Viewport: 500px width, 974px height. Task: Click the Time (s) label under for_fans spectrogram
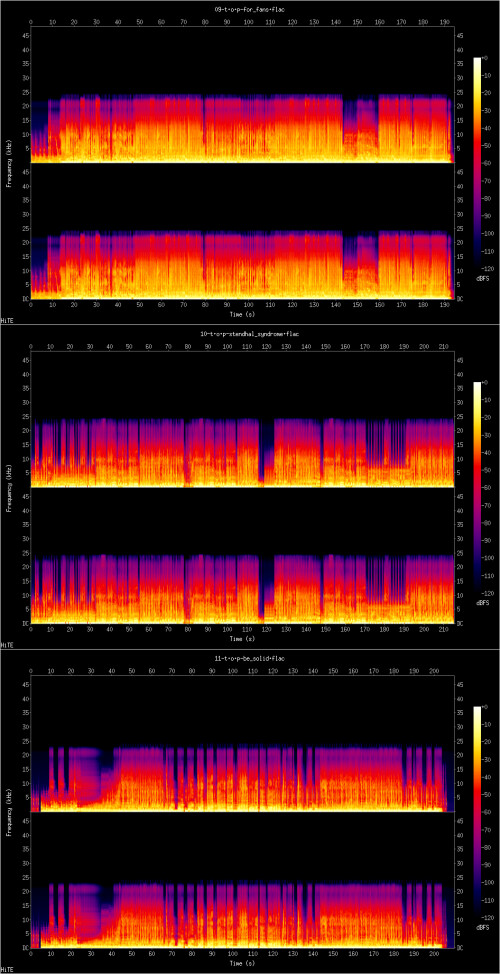point(242,315)
